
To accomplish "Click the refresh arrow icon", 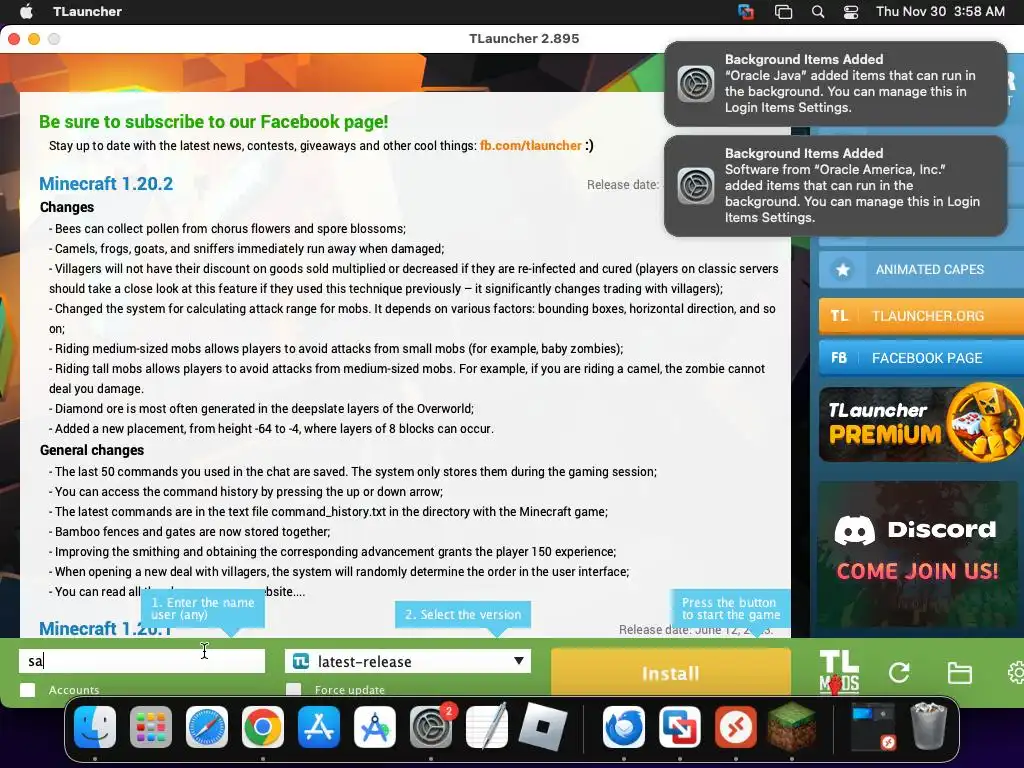I will (x=899, y=673).
